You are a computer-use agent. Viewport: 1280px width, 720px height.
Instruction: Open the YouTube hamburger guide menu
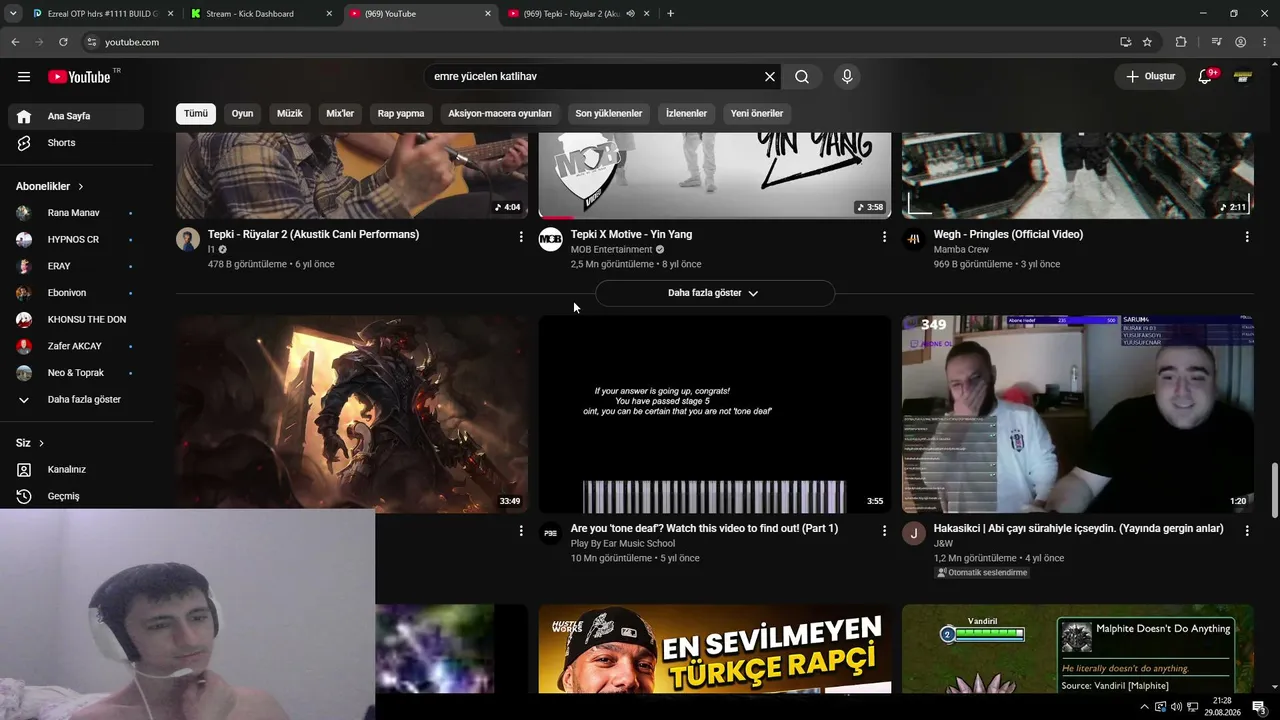24,77
